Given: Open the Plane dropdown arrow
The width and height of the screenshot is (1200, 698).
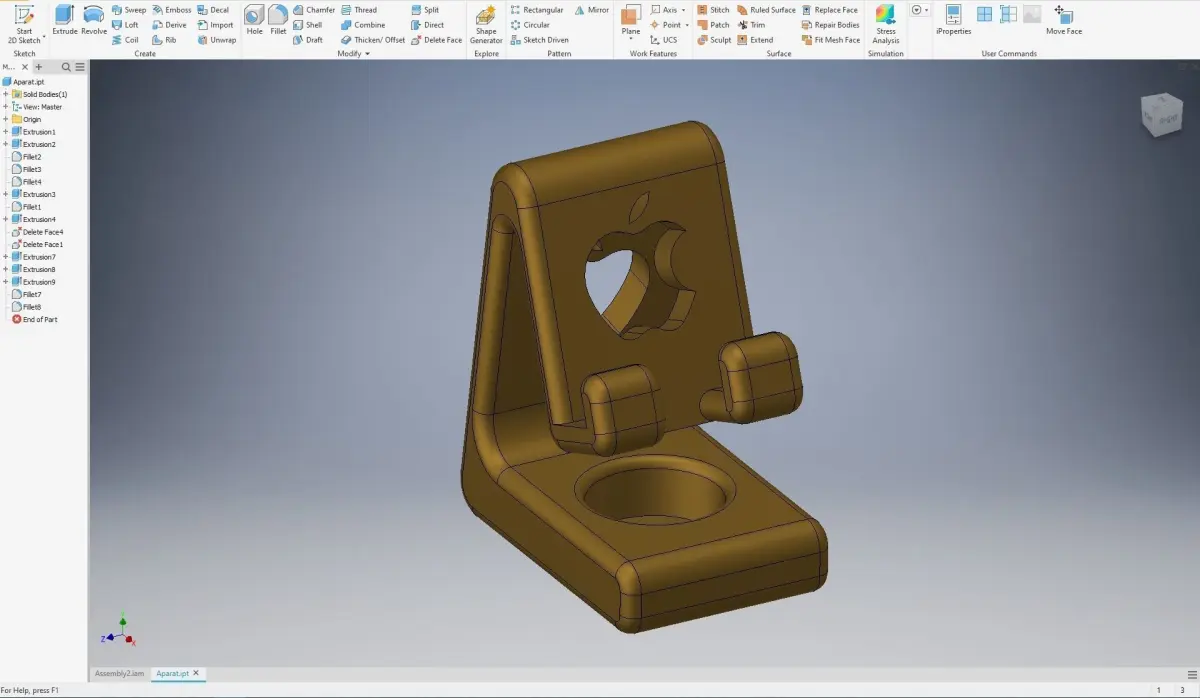Looking at the screenshot, I should click(x=631, y=39).
